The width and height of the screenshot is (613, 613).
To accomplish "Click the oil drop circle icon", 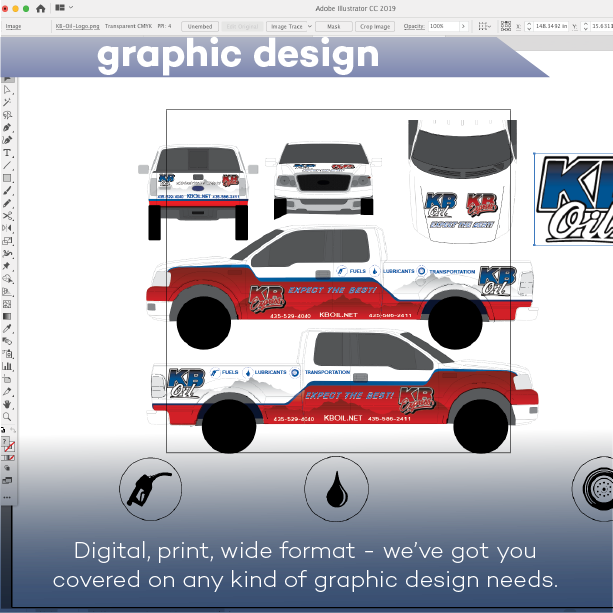I will click(337, 489).
